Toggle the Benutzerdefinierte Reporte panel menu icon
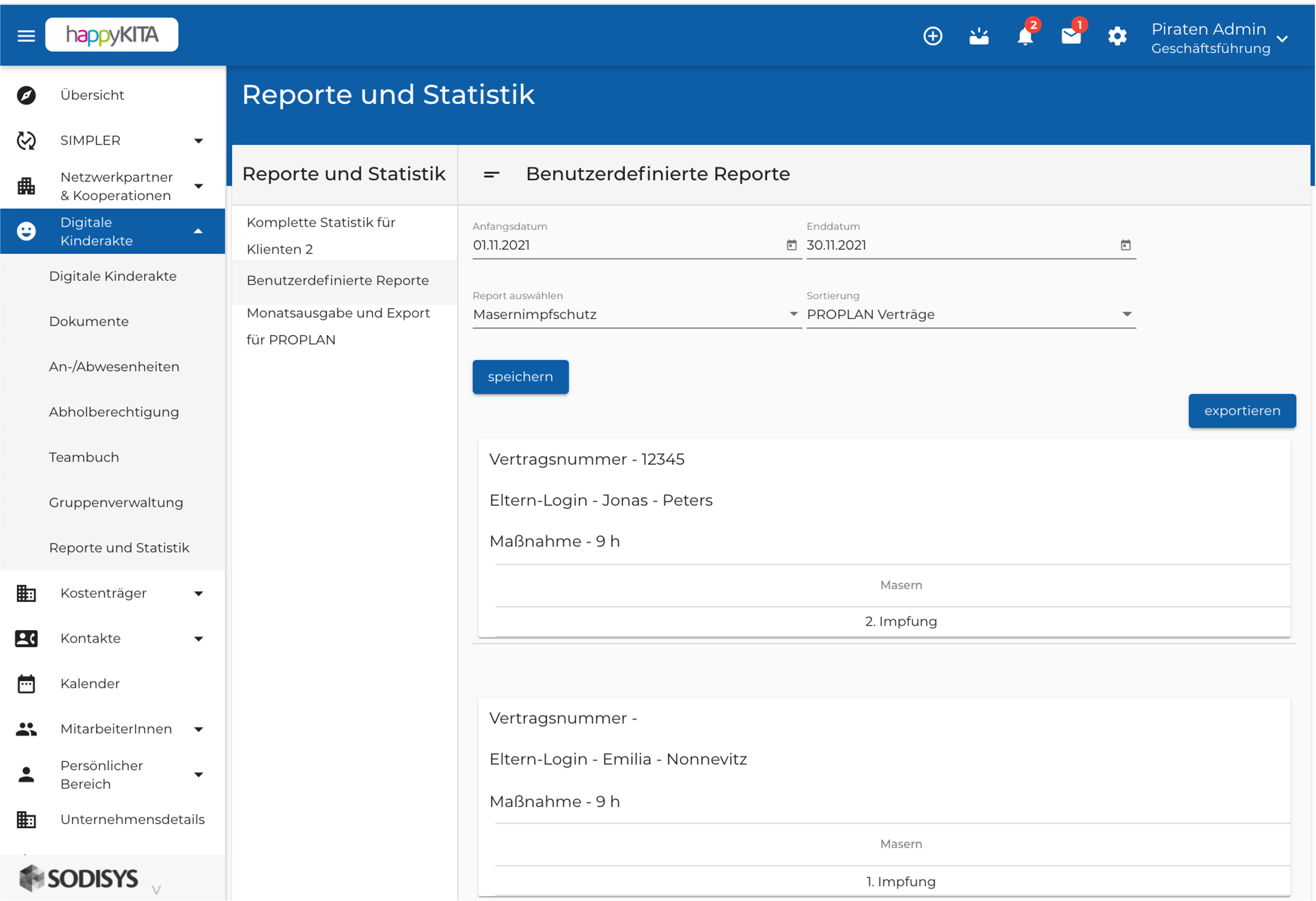This screenshot has width=1316, height=901. coord(492,174)
